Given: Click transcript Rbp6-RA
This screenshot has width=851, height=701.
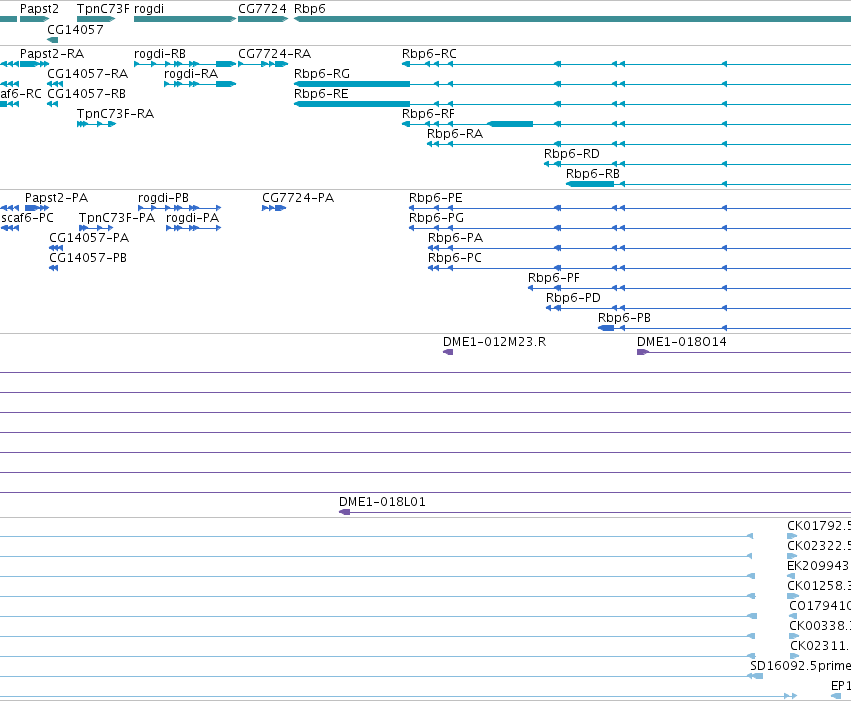Looking at the screenshot, I should (455, 134).
